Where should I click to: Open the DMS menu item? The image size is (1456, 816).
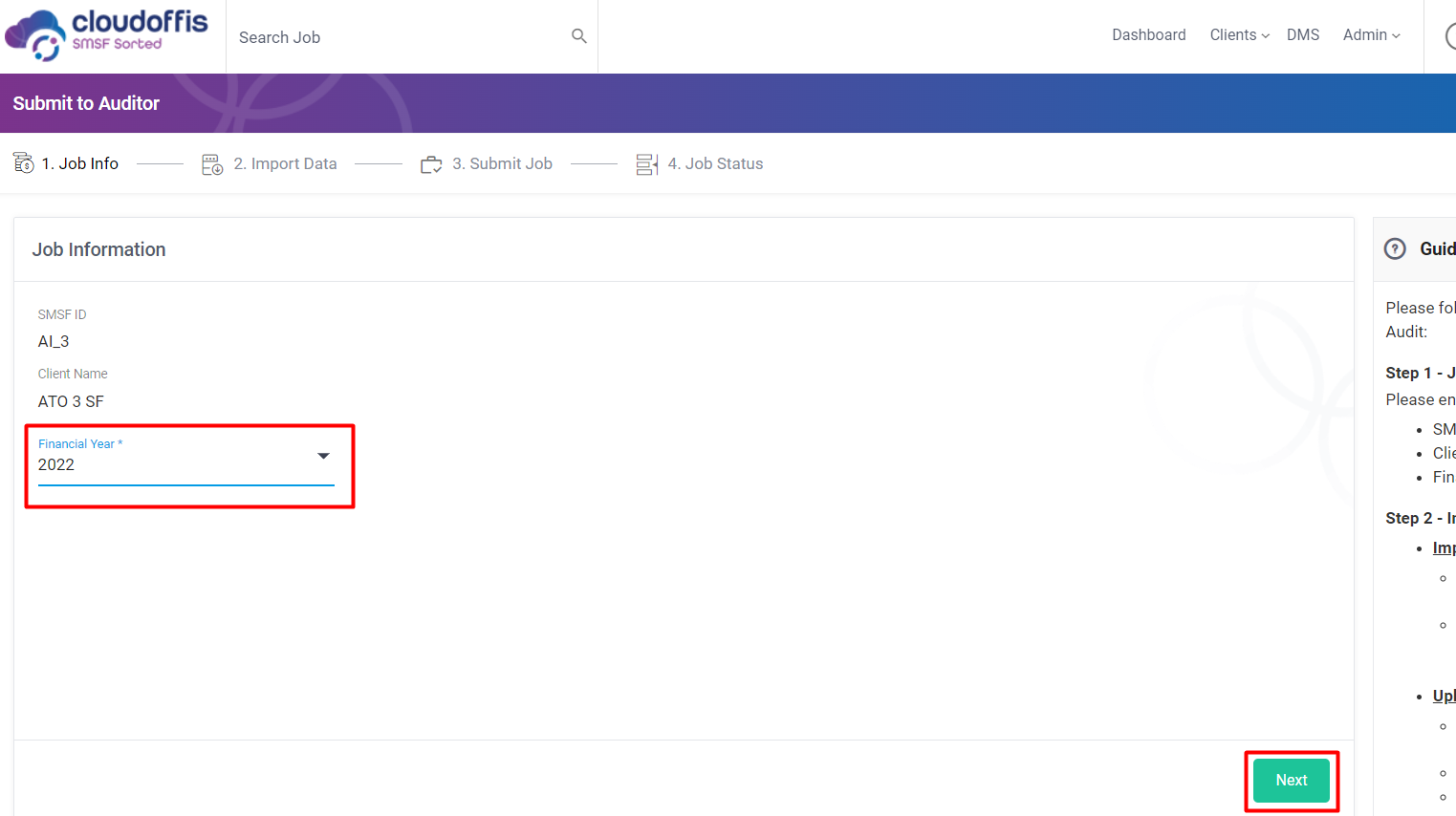pos(1302,35)
